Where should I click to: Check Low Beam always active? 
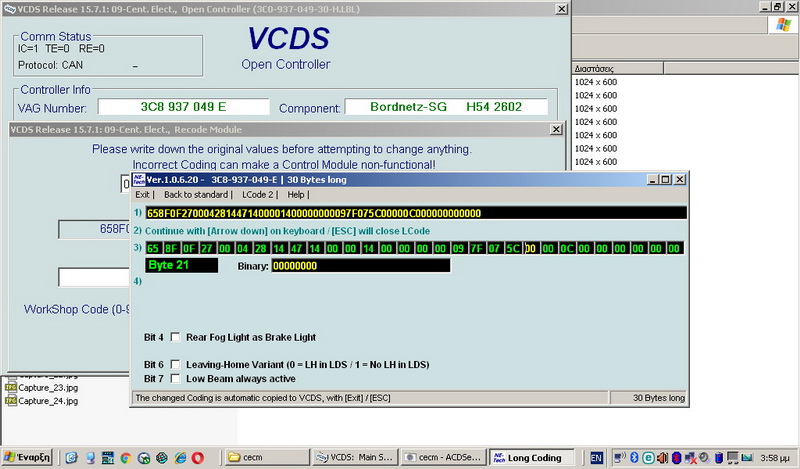(175, 379)
